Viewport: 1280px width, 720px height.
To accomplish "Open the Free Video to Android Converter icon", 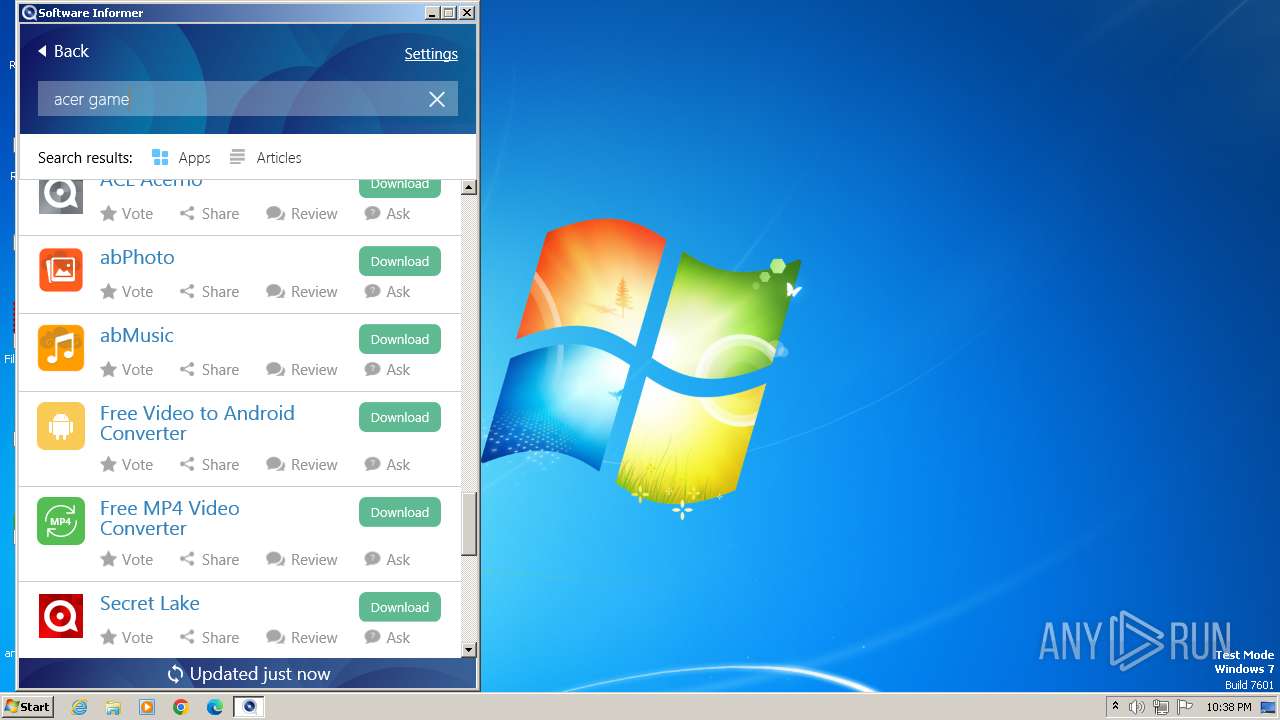I will [61, 426].
